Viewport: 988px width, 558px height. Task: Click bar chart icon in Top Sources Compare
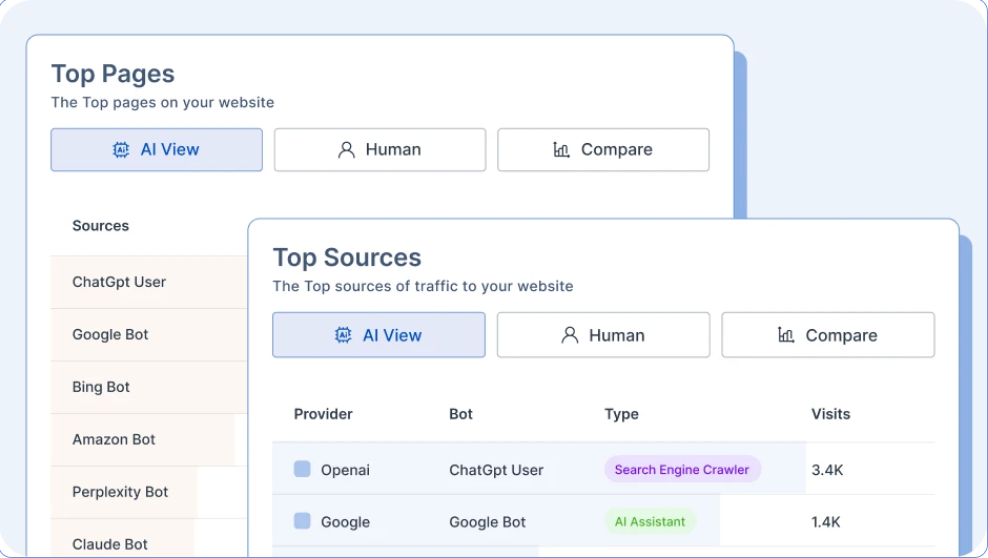tap(786, 335)
